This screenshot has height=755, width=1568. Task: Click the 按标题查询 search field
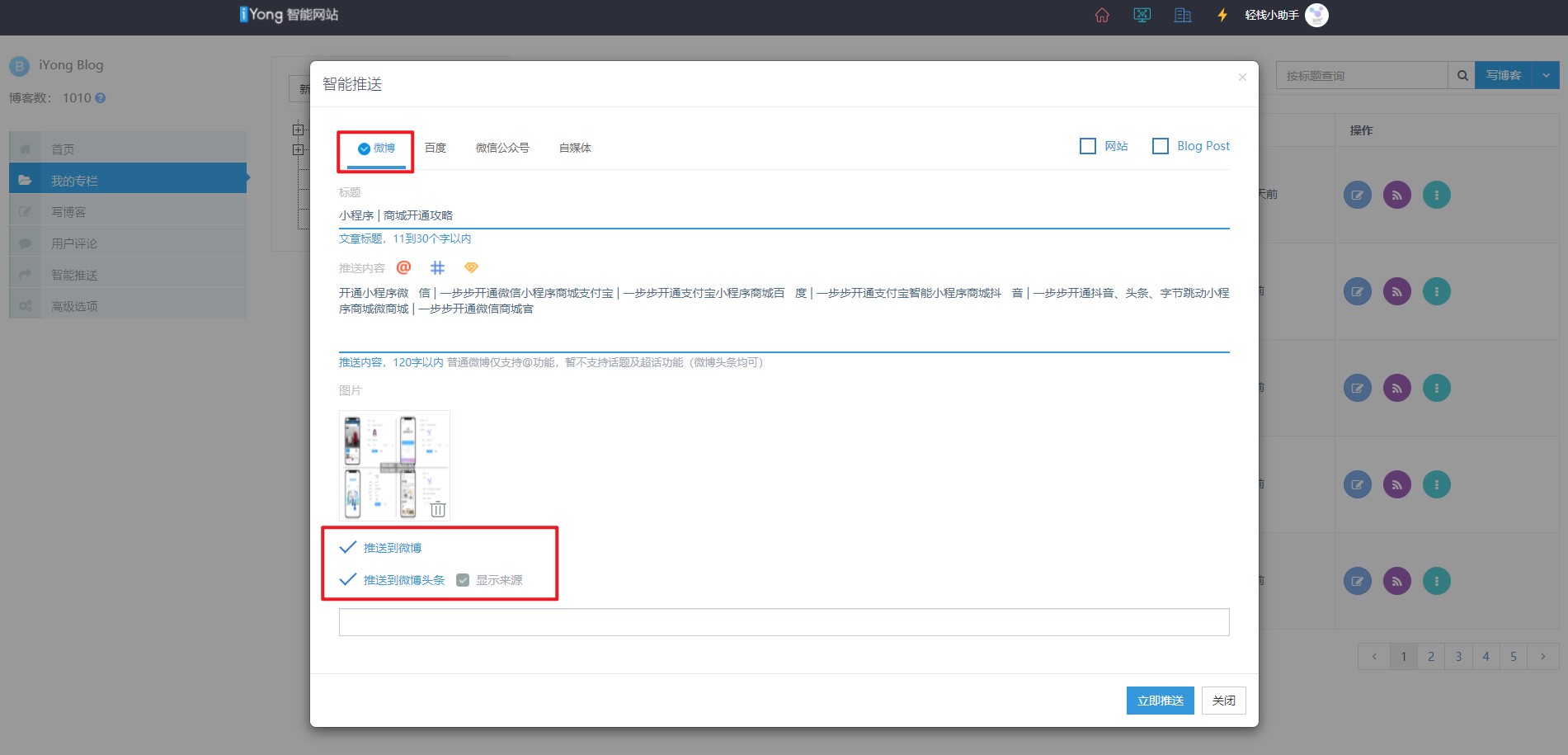(x=1362, y=75)
